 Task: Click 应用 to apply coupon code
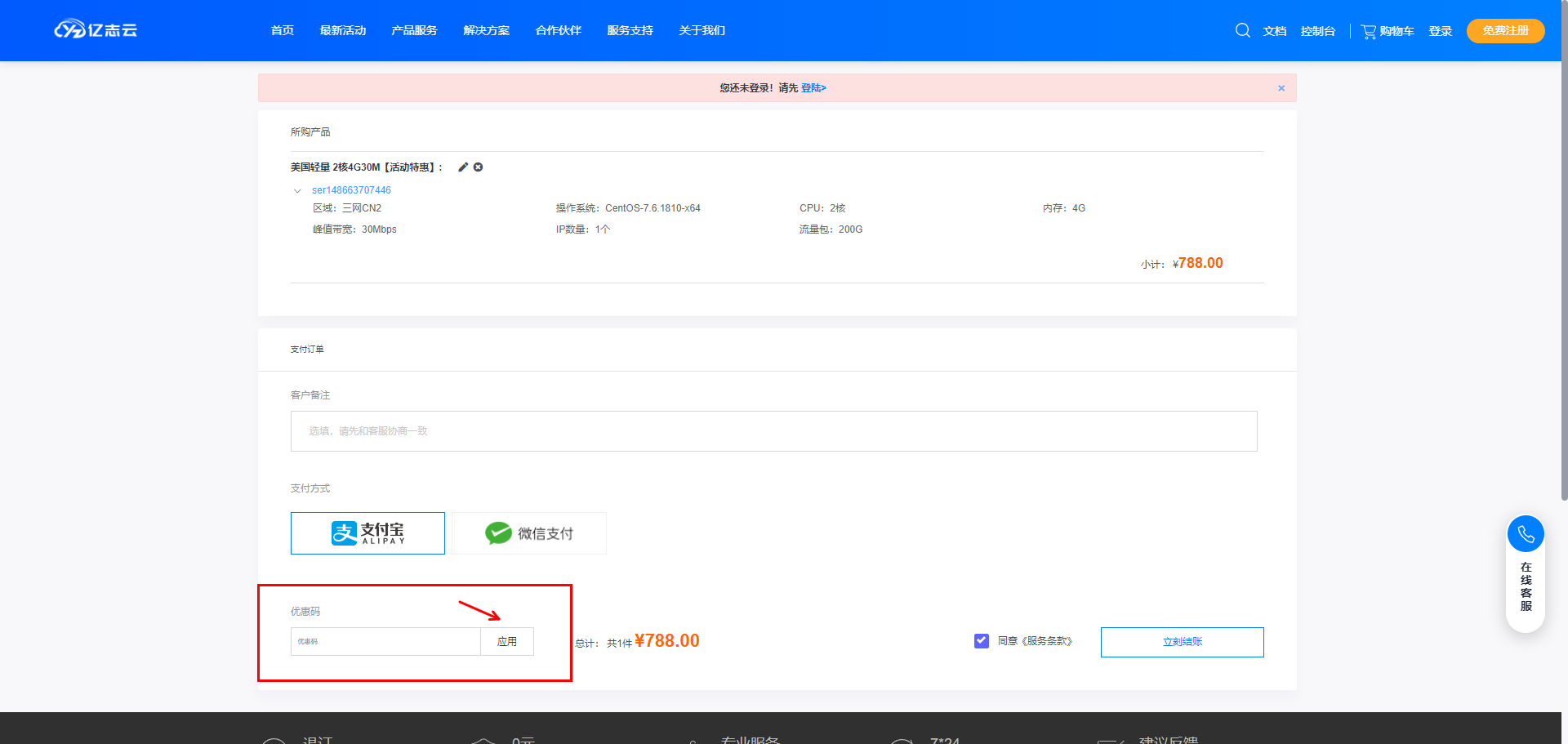507,642
